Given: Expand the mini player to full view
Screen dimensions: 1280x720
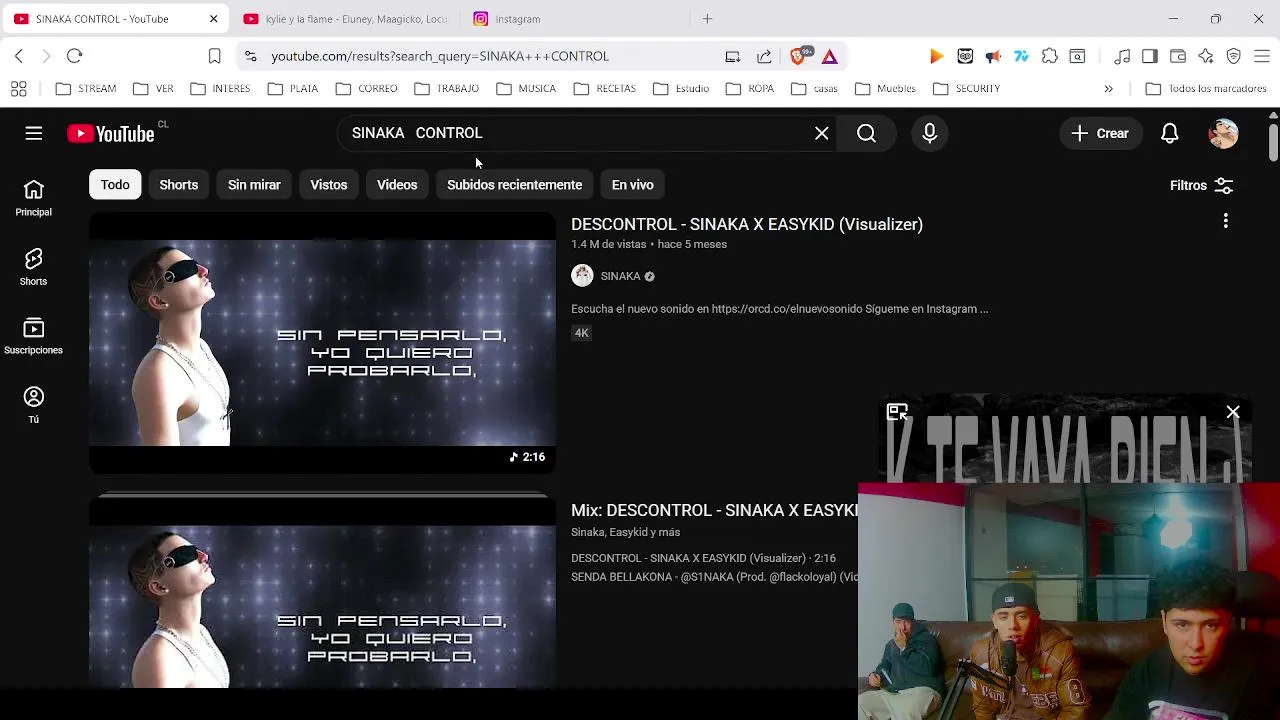Looking at the screenshot, I should [897, 412].
